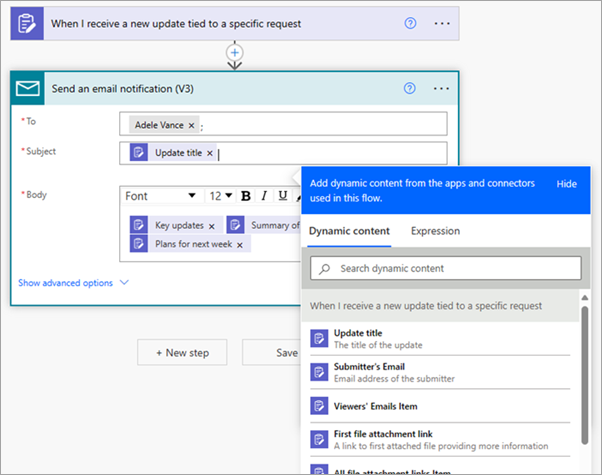This screenshot has height=475, width=602.
Task: Click the Update title token icon in Subject
Action: click(x=139, y=152)
